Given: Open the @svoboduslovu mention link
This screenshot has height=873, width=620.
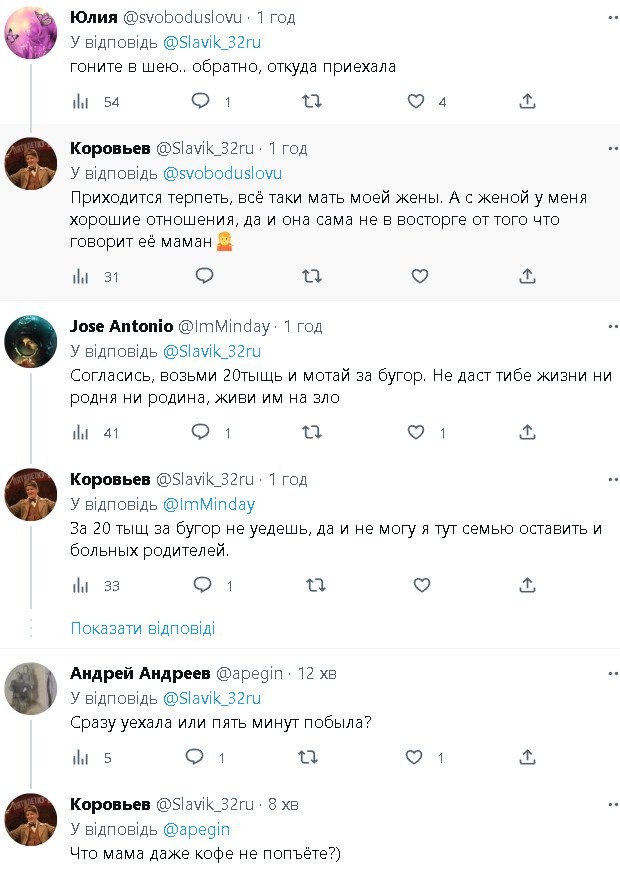Looking at the screenshot, I should (x=222, y=173).
